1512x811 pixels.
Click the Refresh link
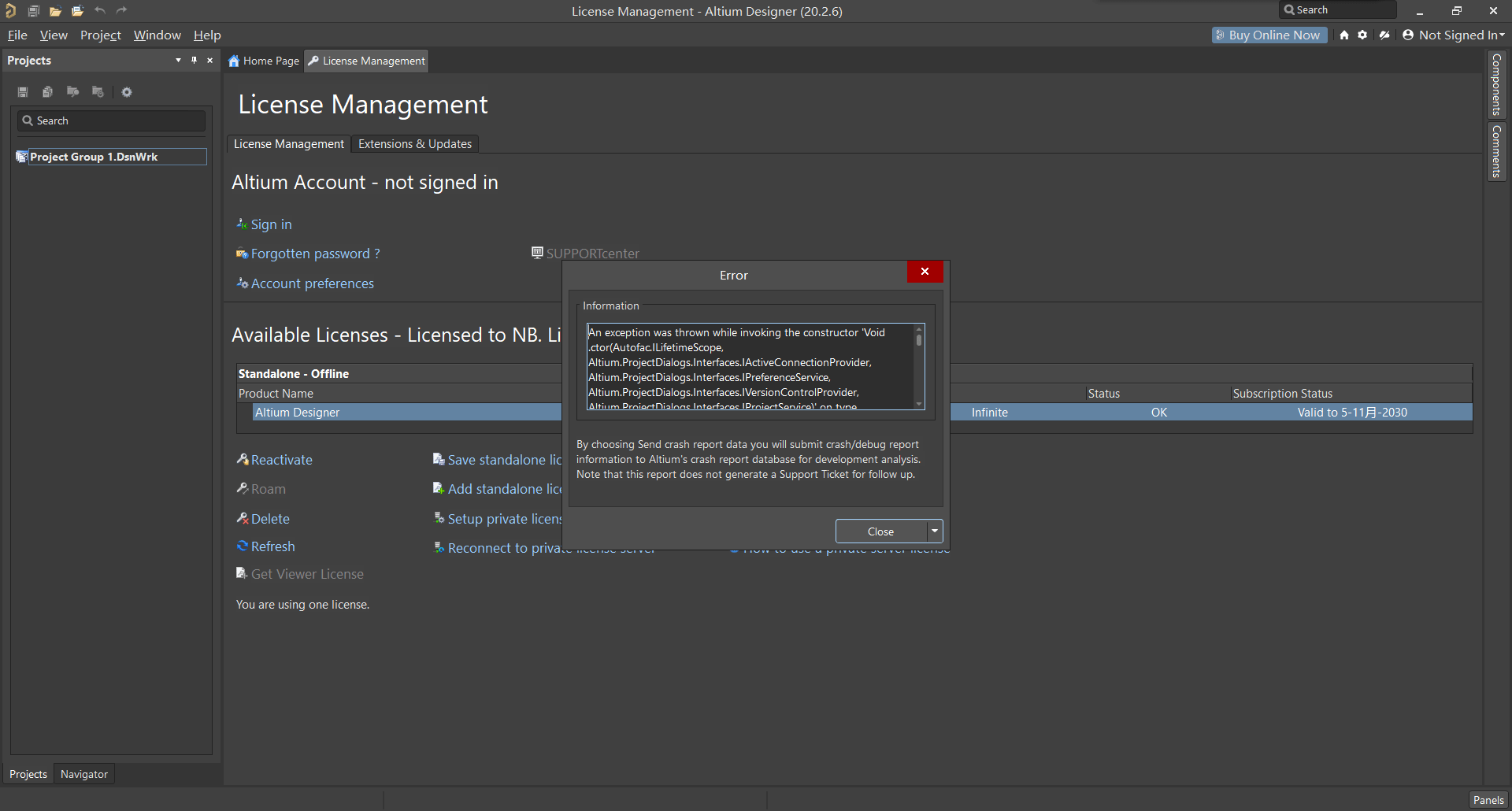(272, 546)
